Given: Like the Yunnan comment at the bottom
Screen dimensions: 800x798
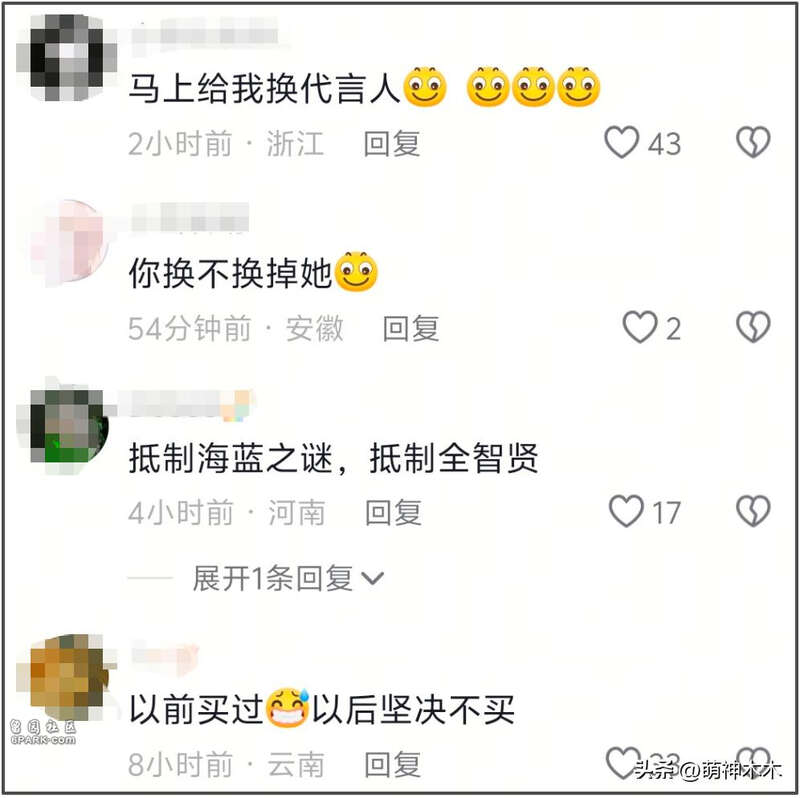Looking at the screenshot, I should click(623, 762).
